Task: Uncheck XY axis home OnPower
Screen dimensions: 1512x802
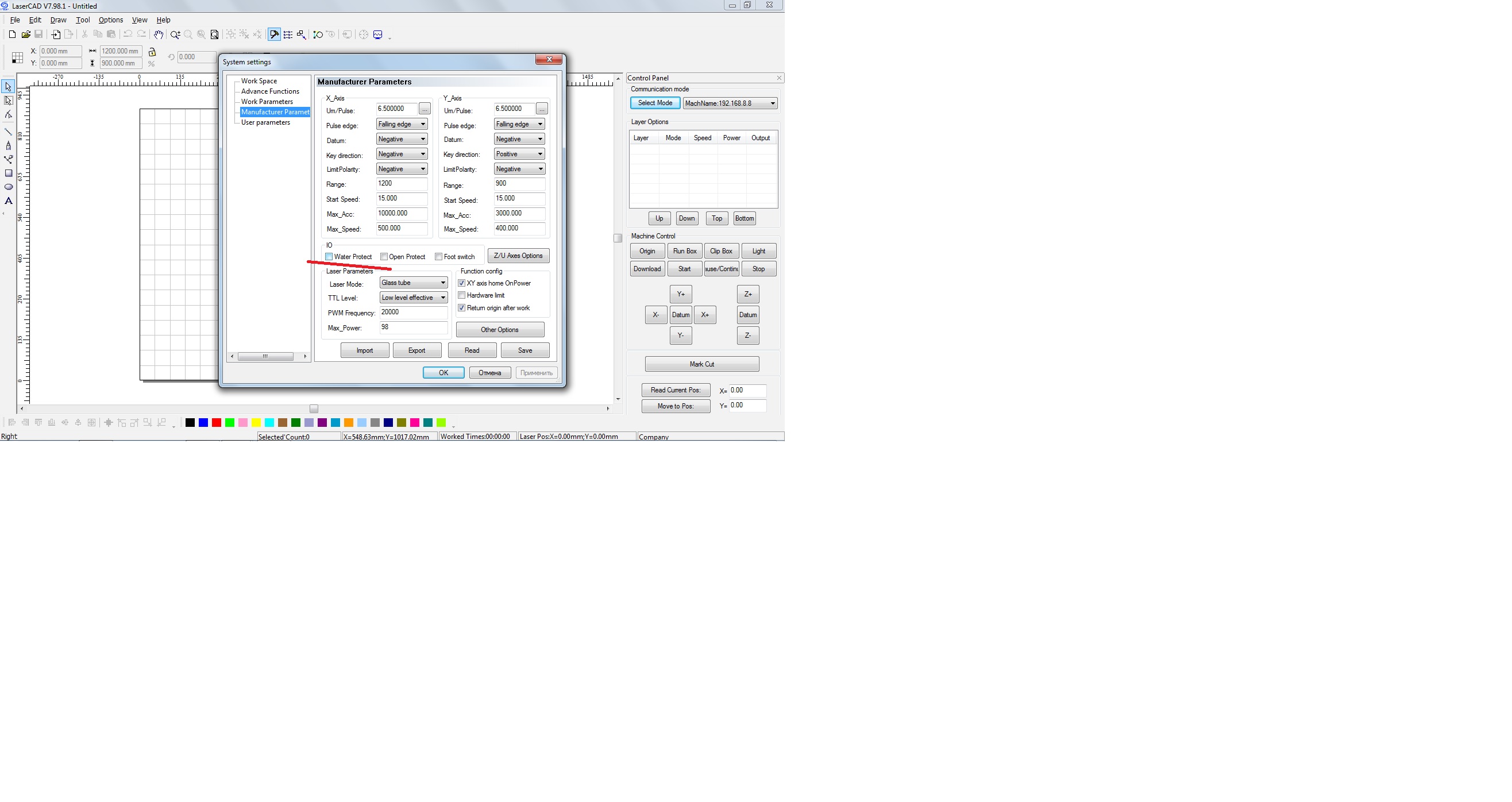Action: tap(462, 283)
